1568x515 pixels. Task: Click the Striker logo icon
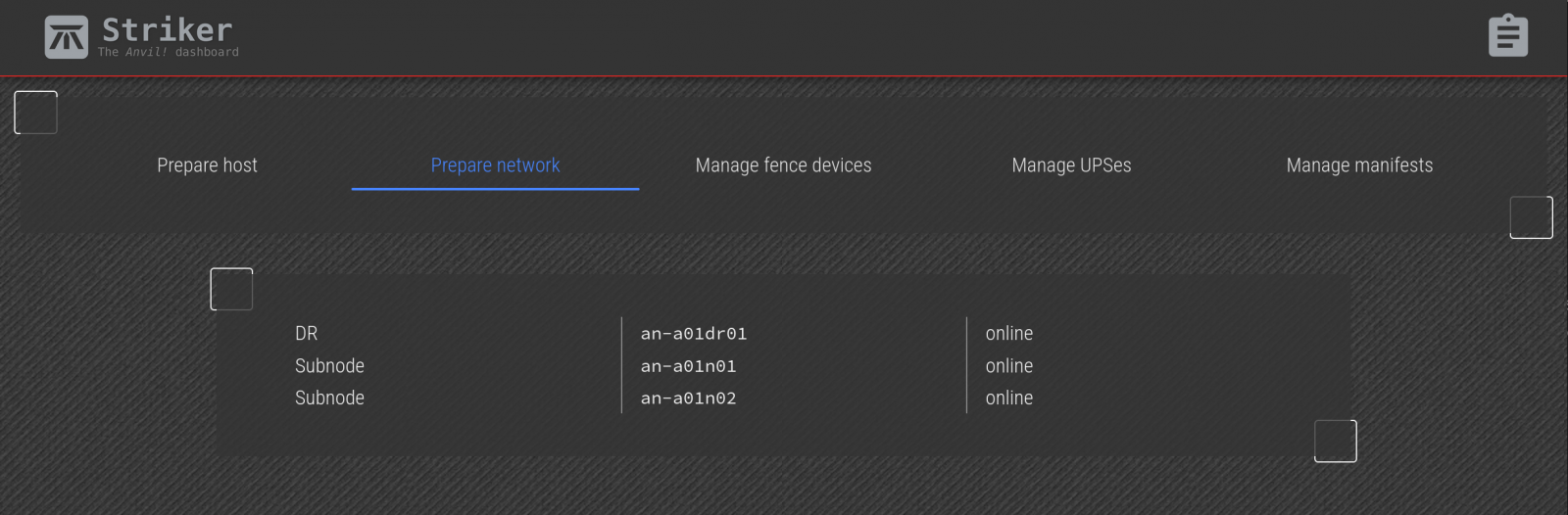click(x=66, y=37)
